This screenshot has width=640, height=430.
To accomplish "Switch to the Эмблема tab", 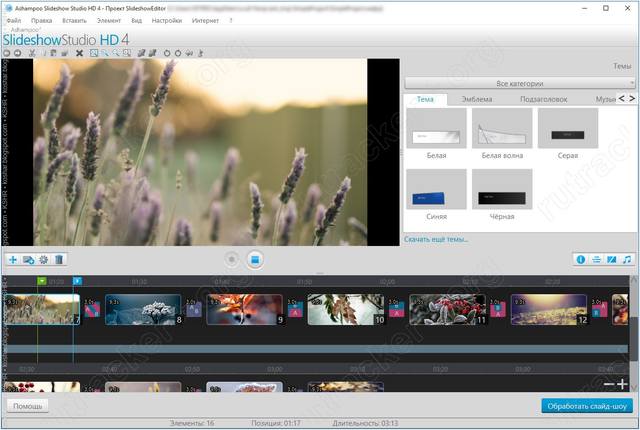I will pyautogui.click(x=476, y=99).
